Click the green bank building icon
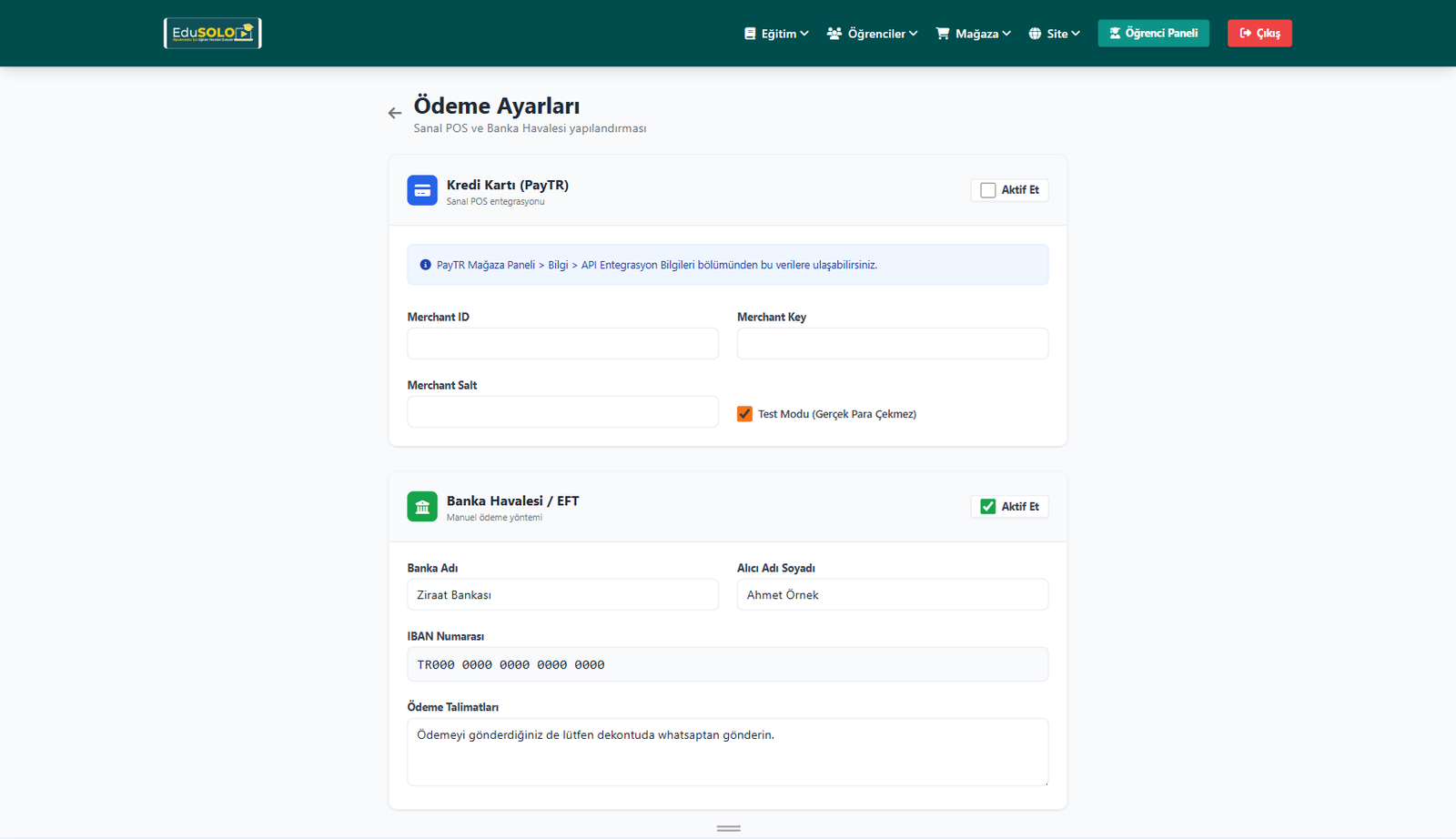The height and width of the screenshot is (839, 1456). (x=422, y=507)
